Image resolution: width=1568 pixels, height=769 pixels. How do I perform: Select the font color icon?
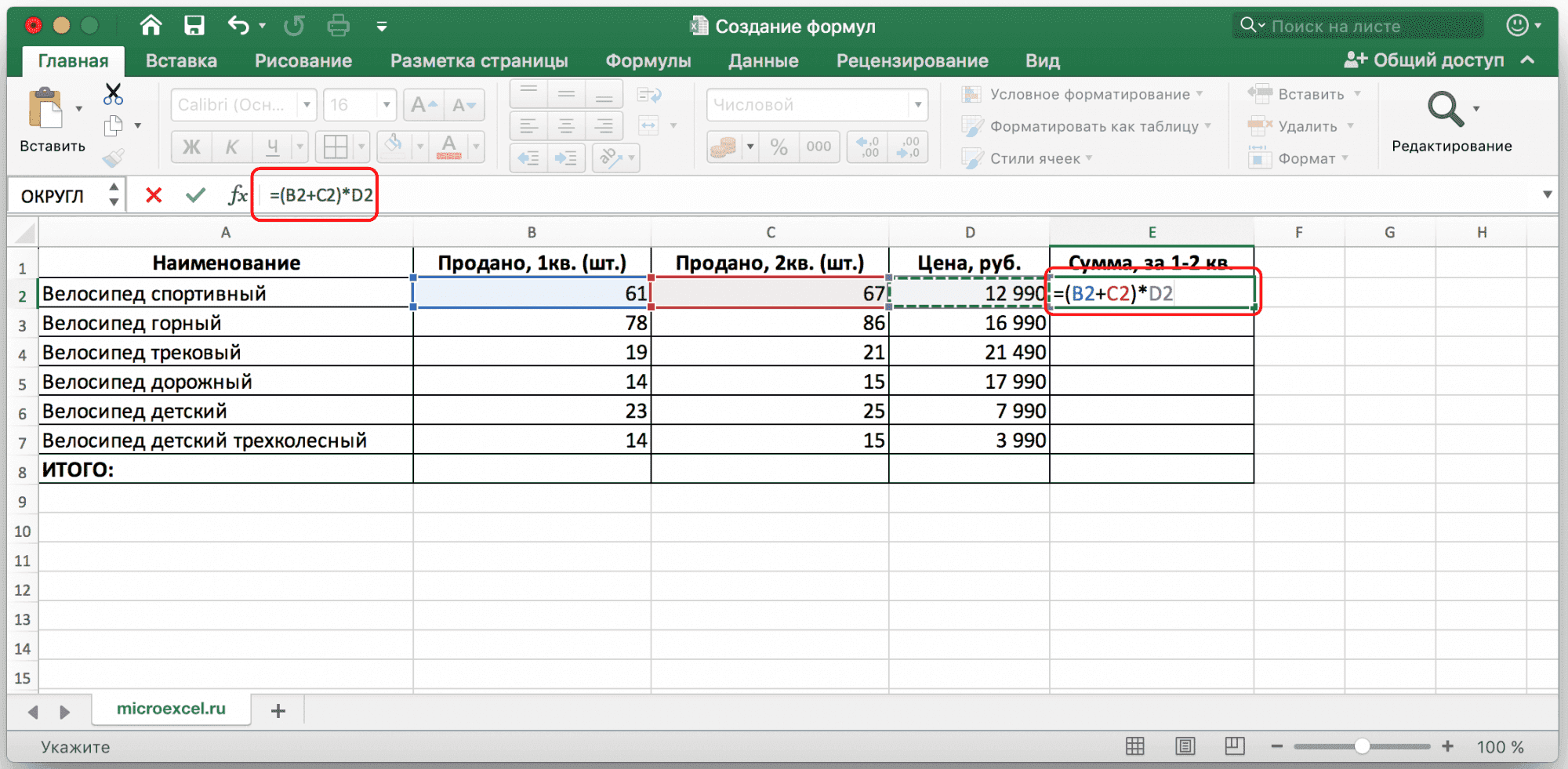click(448, 146)
